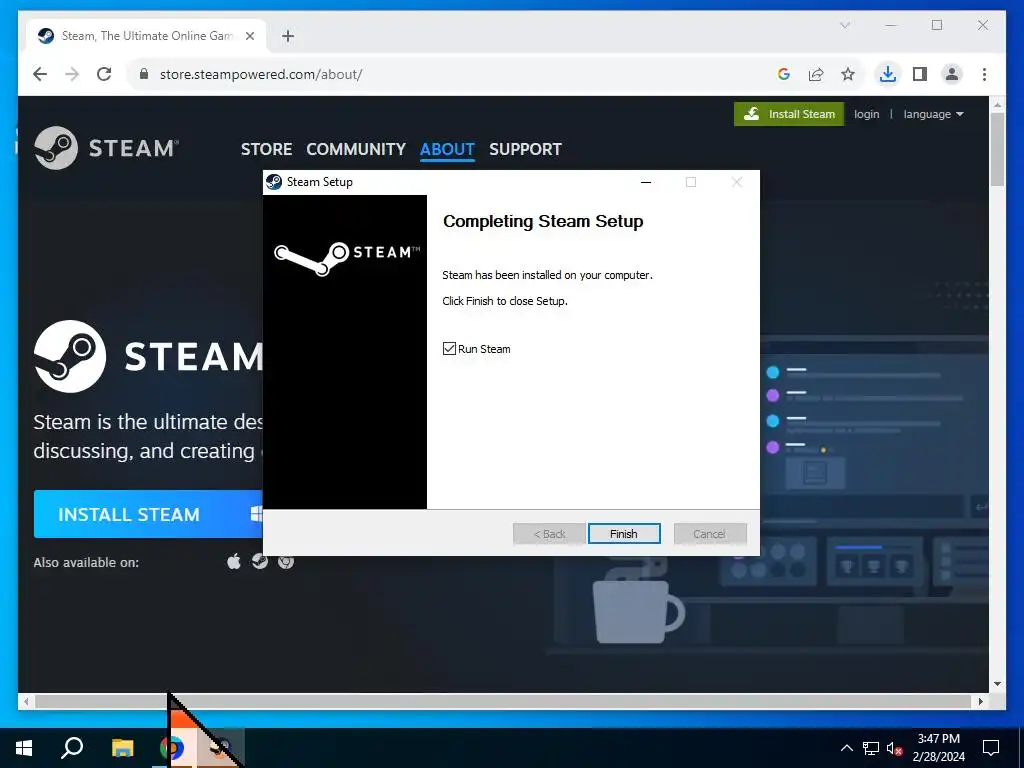Open SUPPORT menu

pyautogui.click(x=525, y=150)
